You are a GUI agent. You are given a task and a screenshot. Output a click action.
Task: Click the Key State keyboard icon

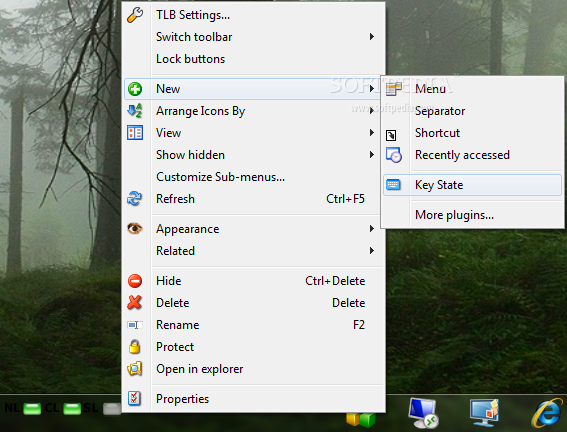393,185
